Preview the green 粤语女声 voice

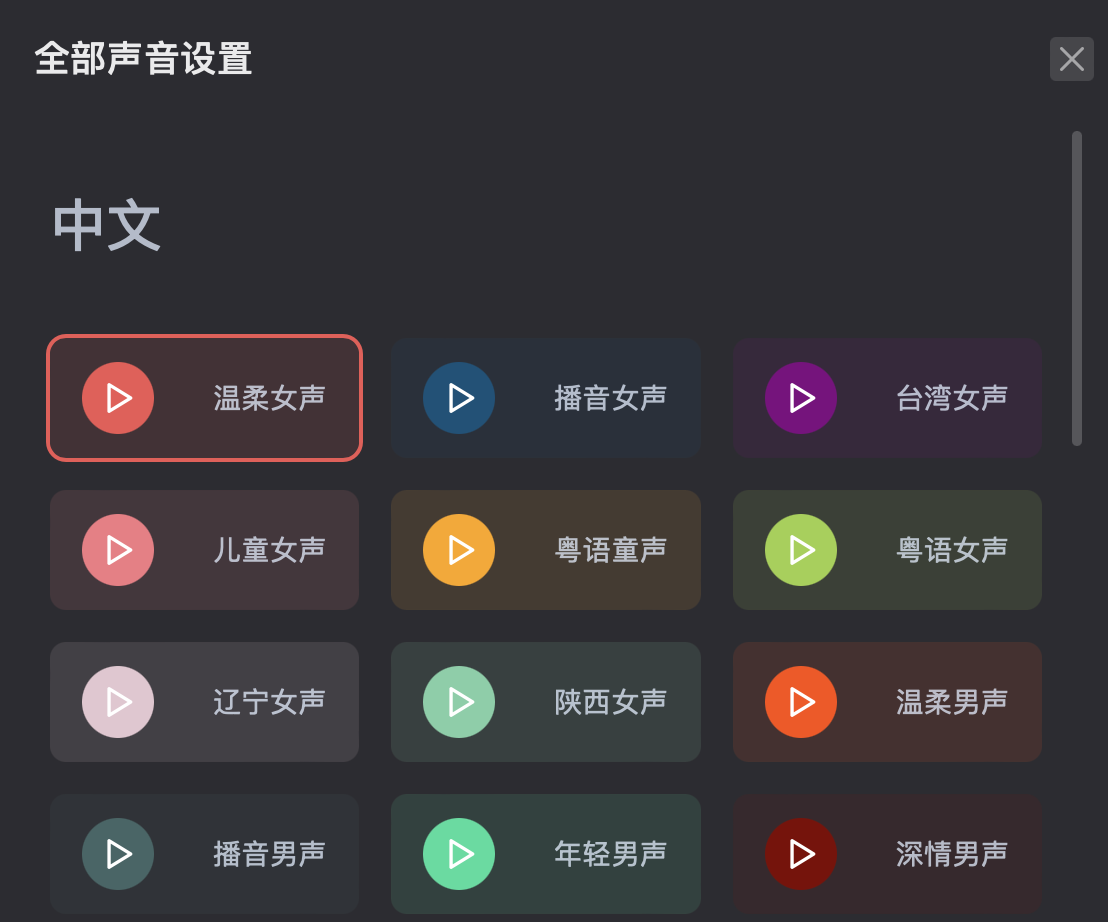click(801, 550)
